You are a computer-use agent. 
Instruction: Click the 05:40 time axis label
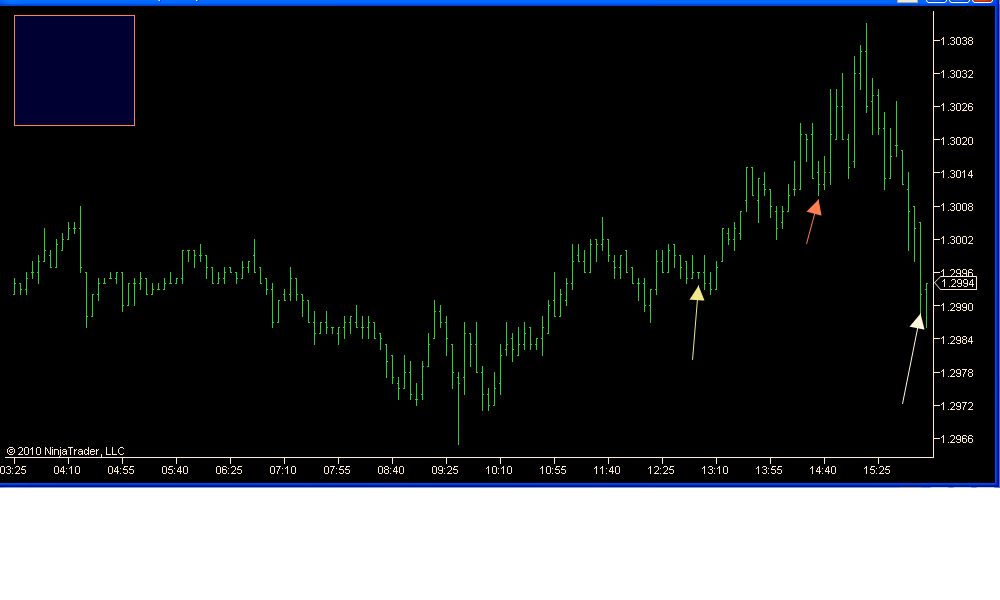[x=175, y=471]
